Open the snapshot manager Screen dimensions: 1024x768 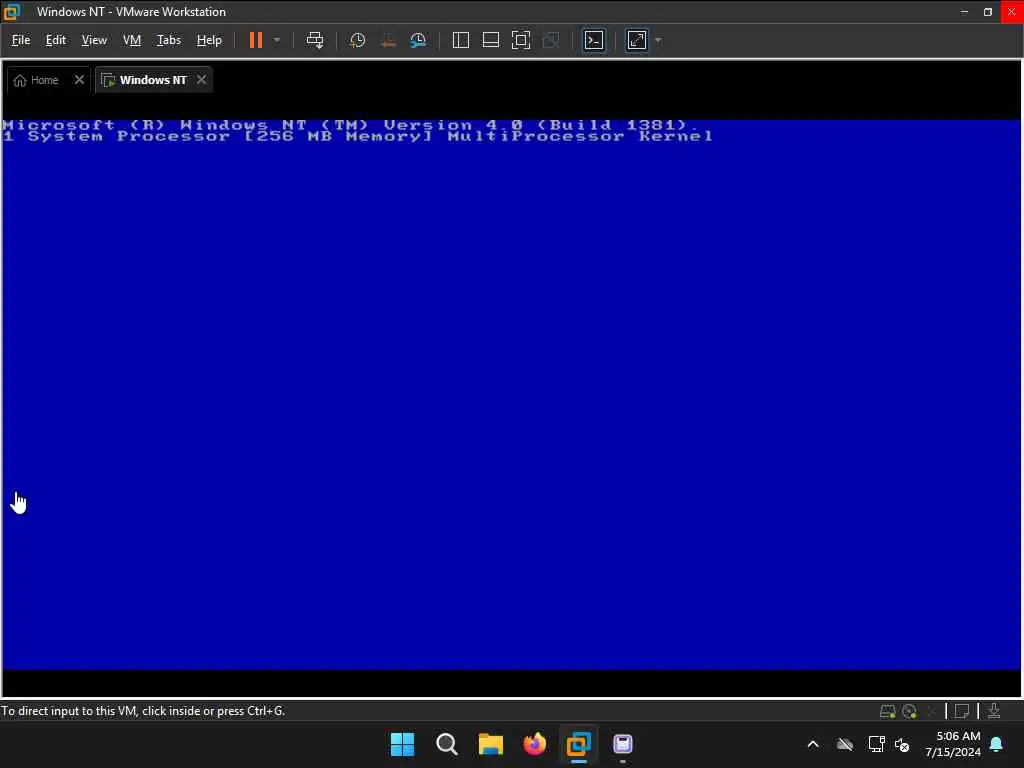click(418, 40)
